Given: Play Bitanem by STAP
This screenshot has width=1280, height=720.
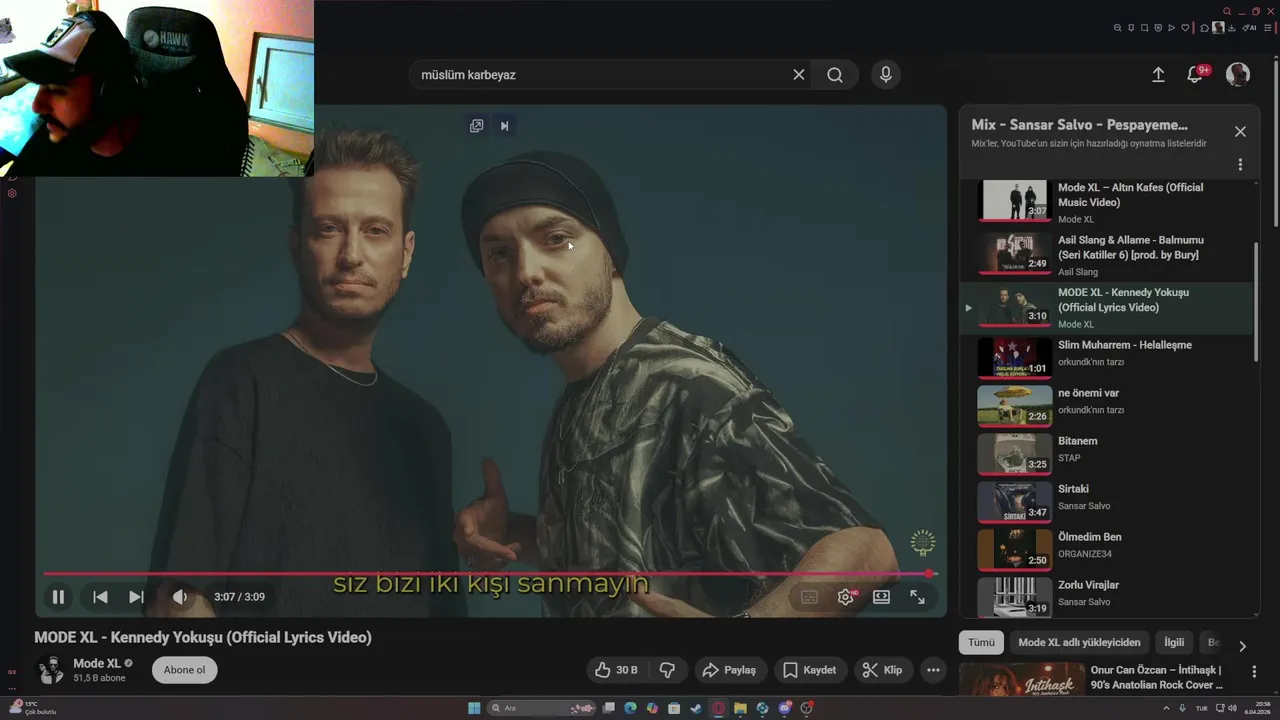Looking at the screenshot, I should (1105, 452).
